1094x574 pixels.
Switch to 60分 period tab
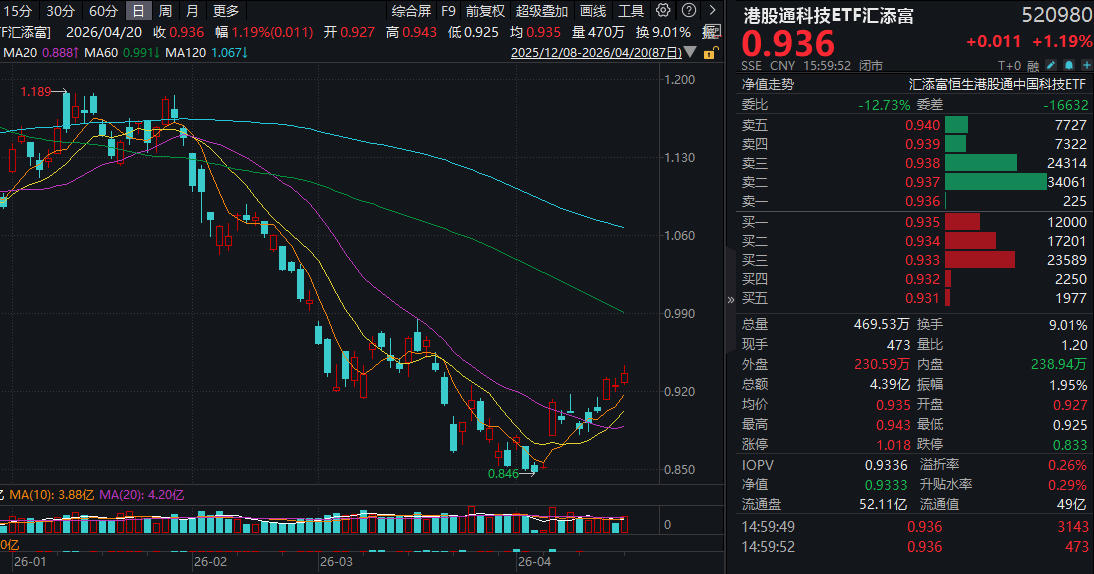pos(103,11)
